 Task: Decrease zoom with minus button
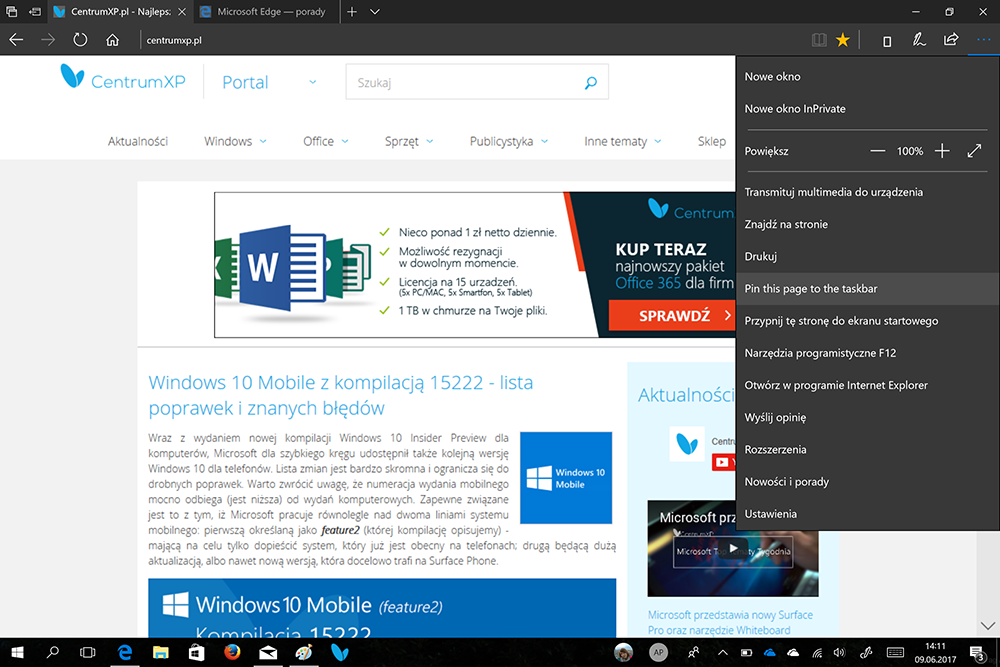878,151
